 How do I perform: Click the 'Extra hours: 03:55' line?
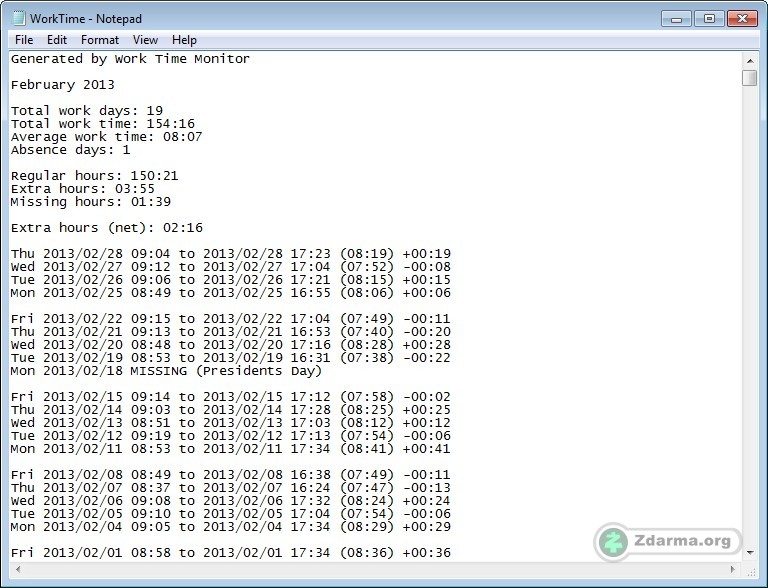83,189
